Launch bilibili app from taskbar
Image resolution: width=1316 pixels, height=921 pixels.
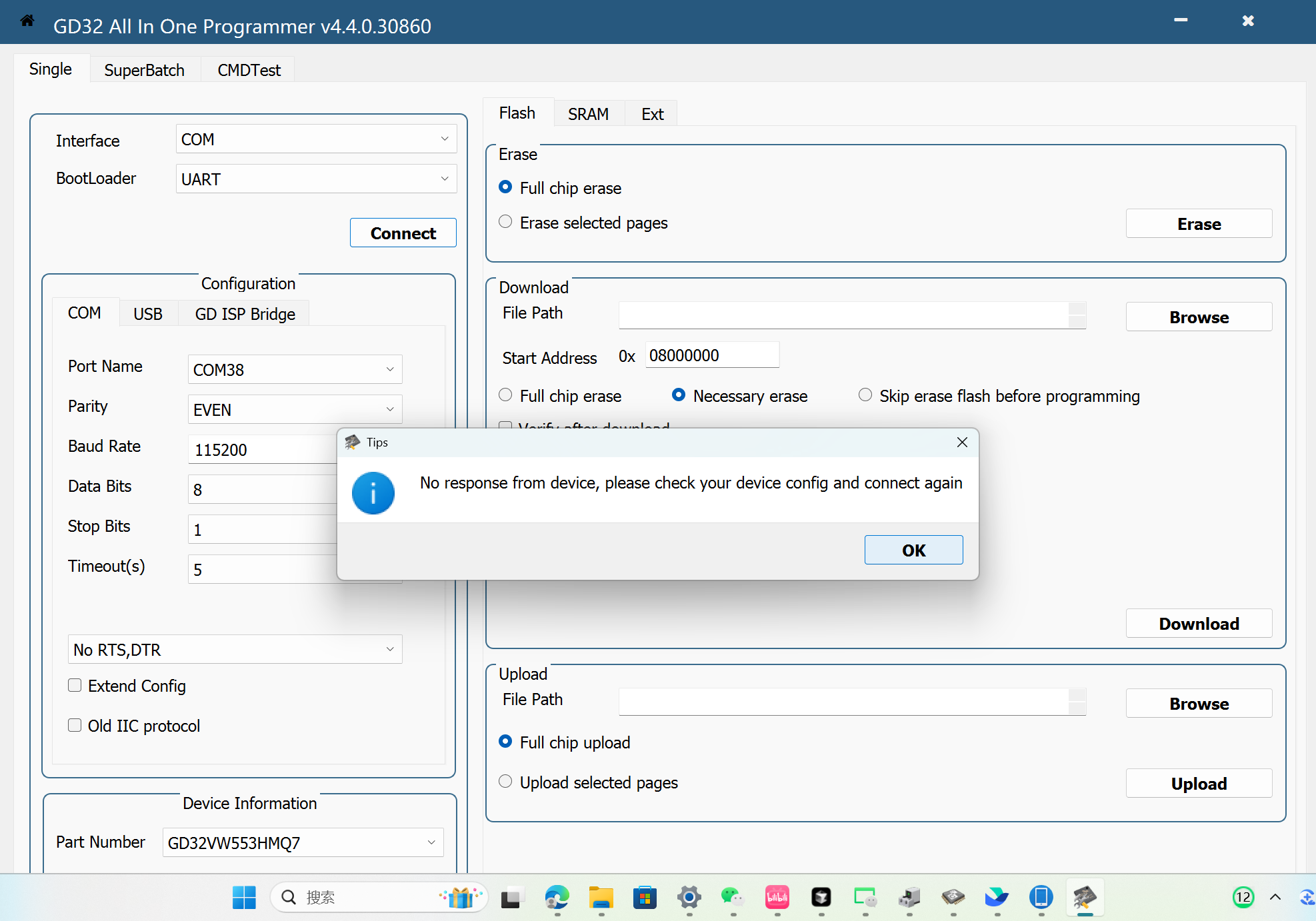click(777, 898)
